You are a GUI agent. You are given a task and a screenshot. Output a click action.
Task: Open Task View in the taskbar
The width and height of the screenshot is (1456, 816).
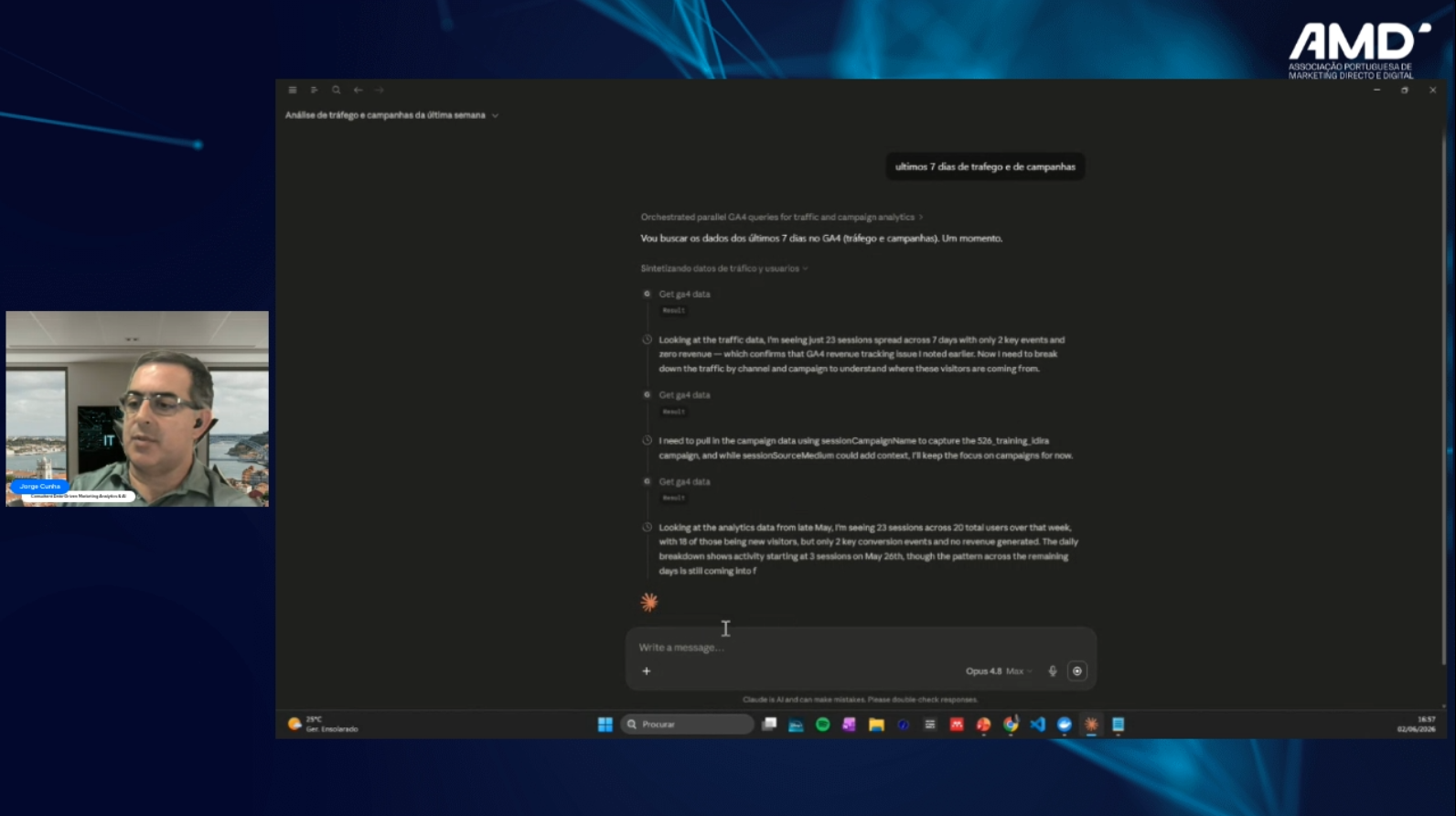coord(769,724)
